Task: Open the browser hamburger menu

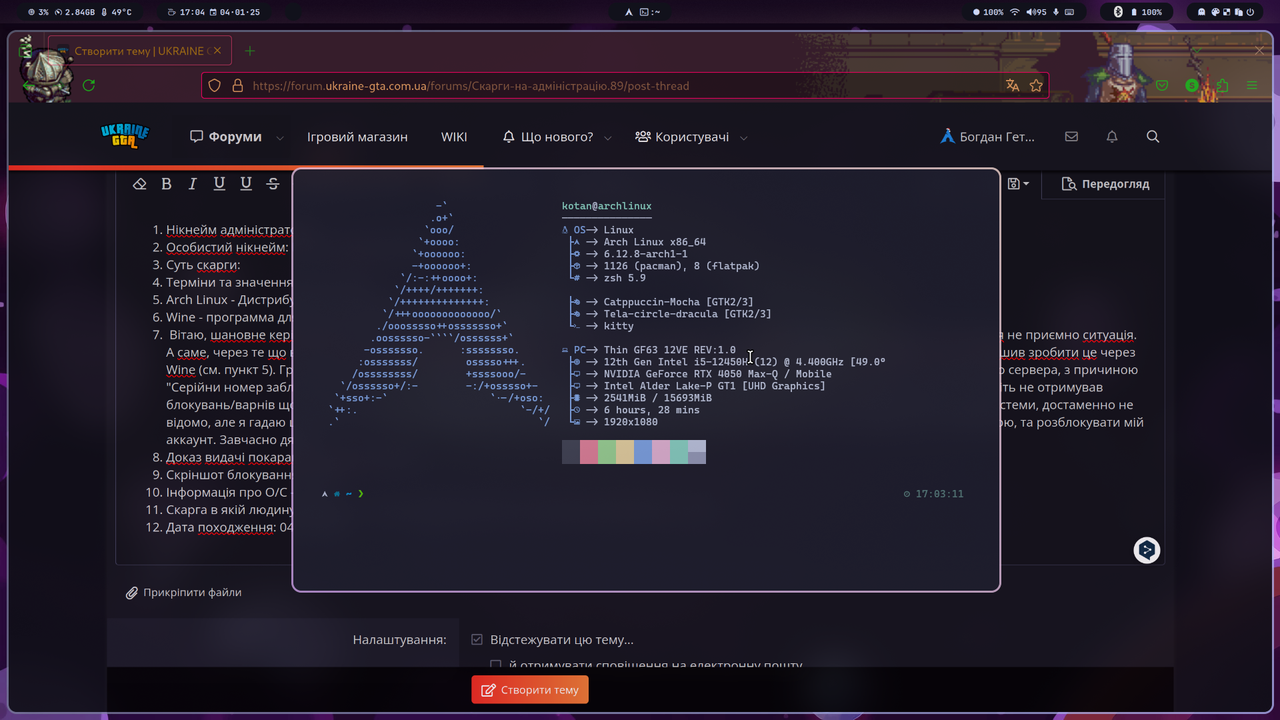Action: point(1252,86)
